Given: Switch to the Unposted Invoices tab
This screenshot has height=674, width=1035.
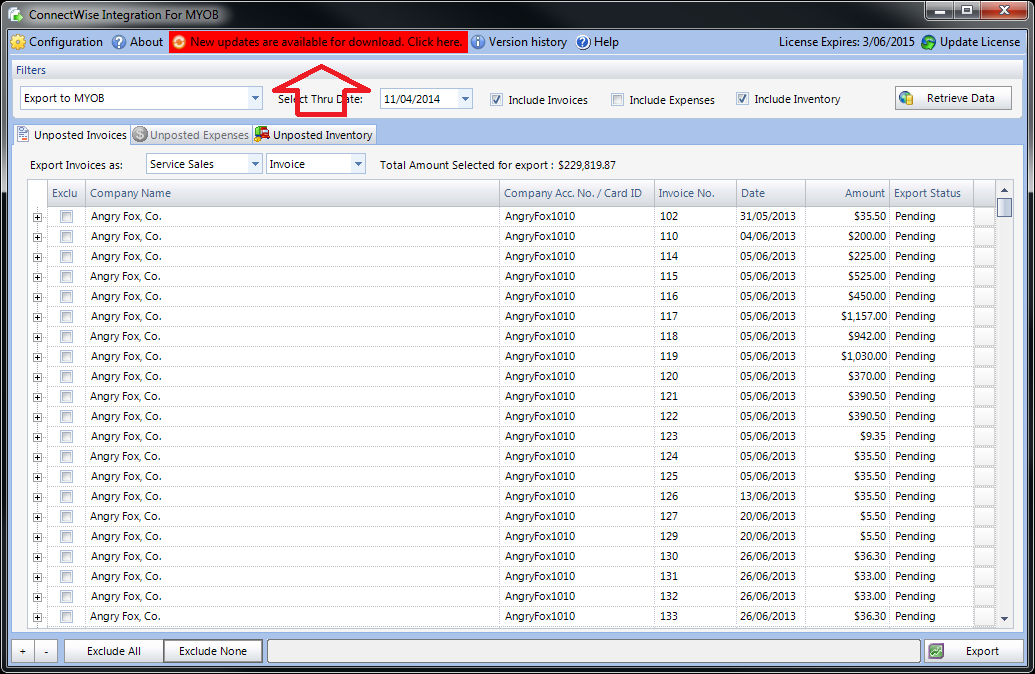Looking at the screenshot, I should click(72, 135).
